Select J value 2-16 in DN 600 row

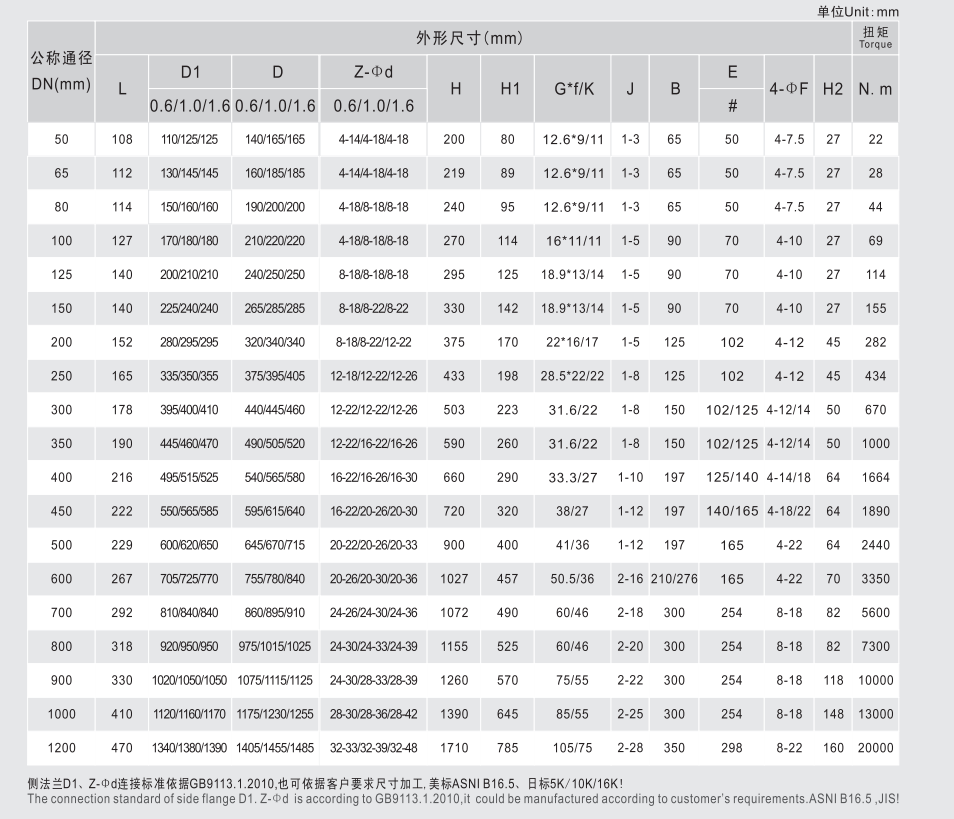pos(630,579)
